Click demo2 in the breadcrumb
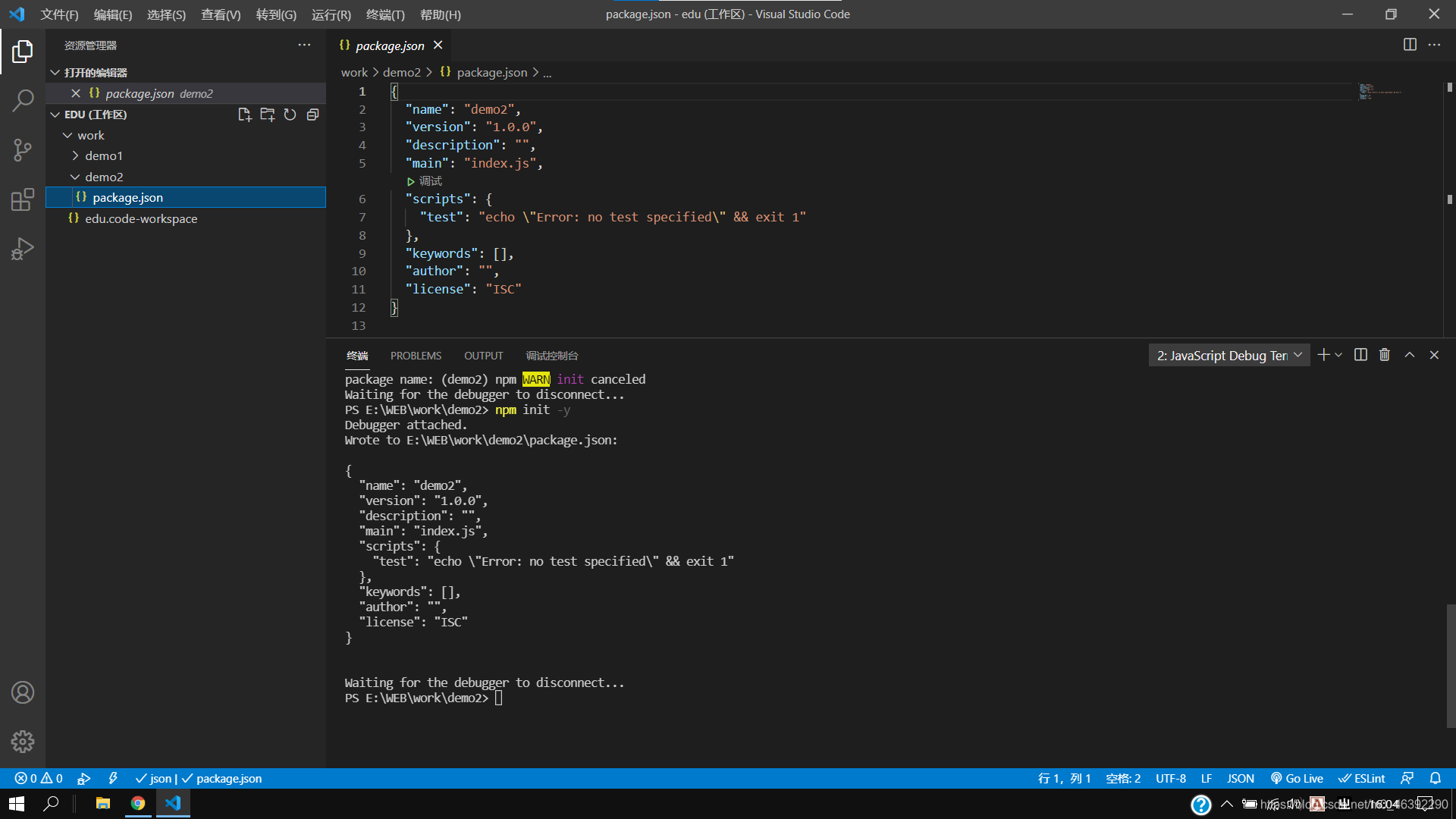The width and height of the screenshot is (1456, 819). pyautogui.click(x=401, y=72)
